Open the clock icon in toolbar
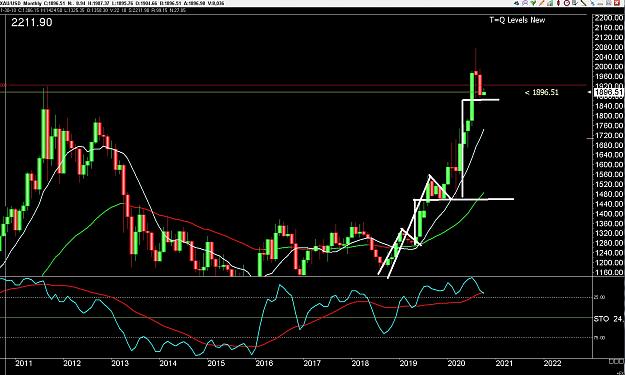This screenshot has height=375, width=625. click(x=566, y=3)
